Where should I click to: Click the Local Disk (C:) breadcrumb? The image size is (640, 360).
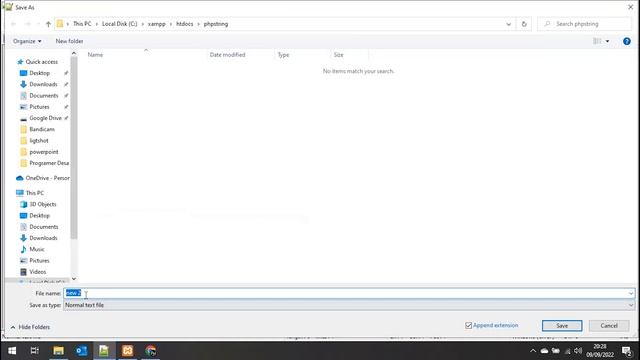point(120,24)
